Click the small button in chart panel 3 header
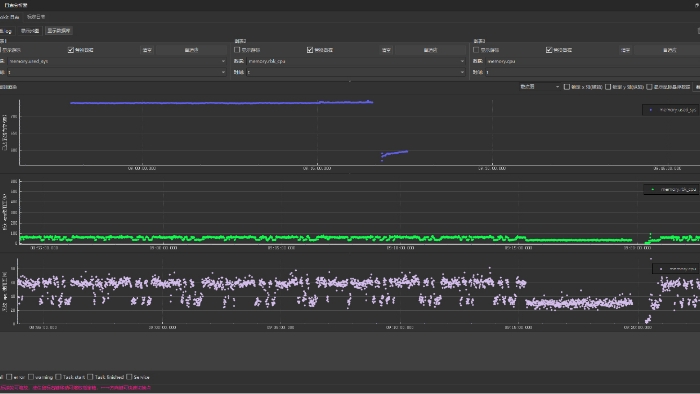 pyautogui.click(x=625, y=50)
